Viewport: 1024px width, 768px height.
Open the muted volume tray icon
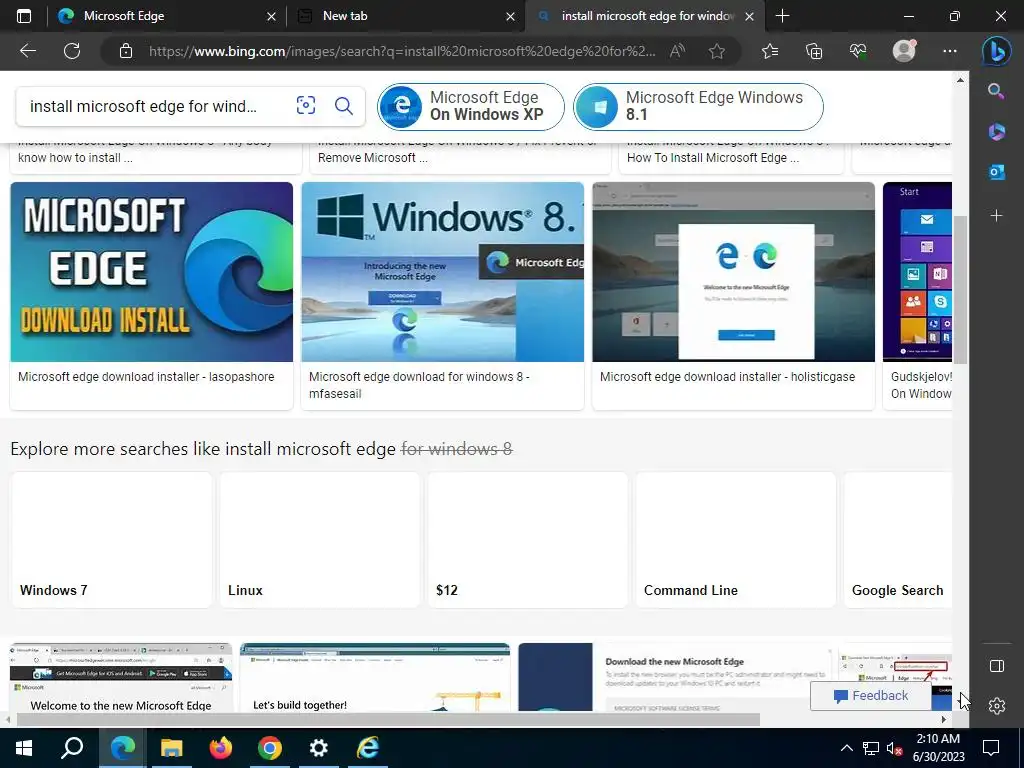click(x=894, y=748)
